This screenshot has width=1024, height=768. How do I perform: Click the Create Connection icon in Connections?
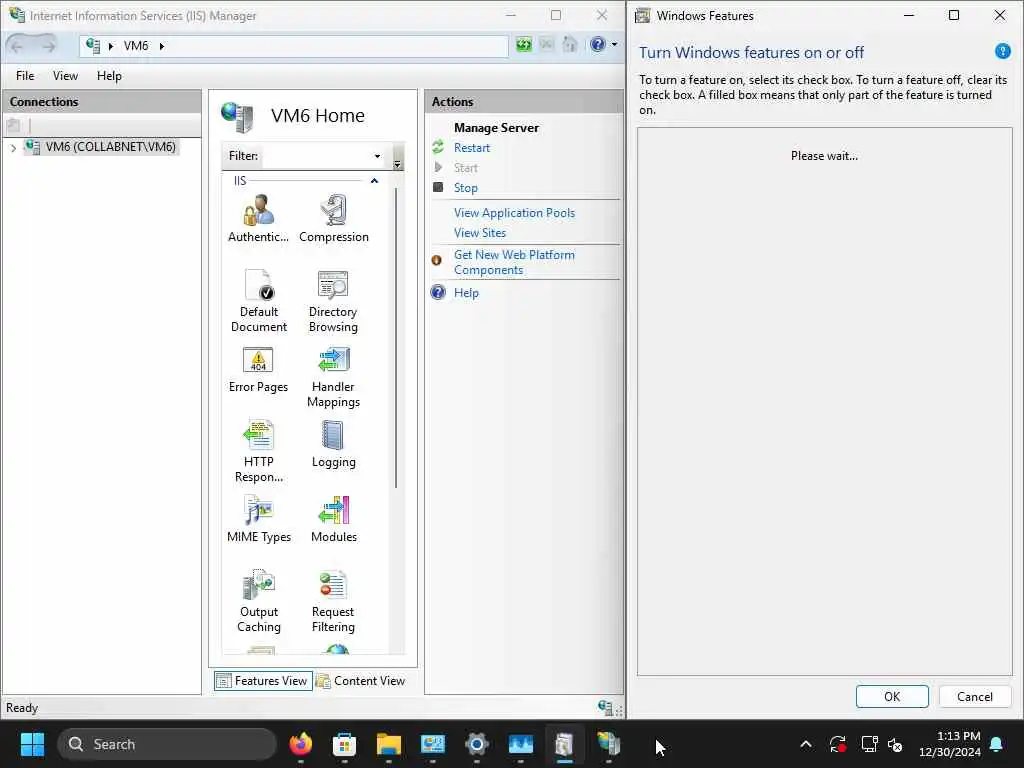coord(13,125)
